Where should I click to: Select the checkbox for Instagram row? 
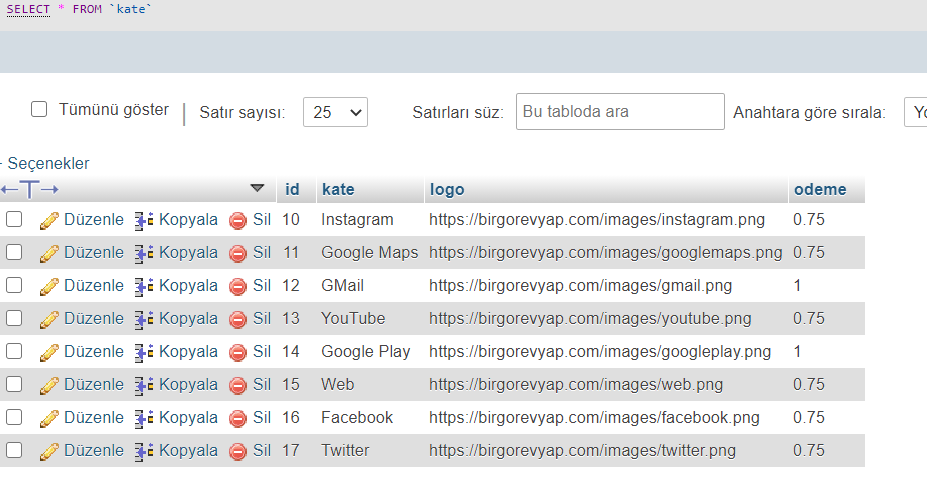point(14,219)
